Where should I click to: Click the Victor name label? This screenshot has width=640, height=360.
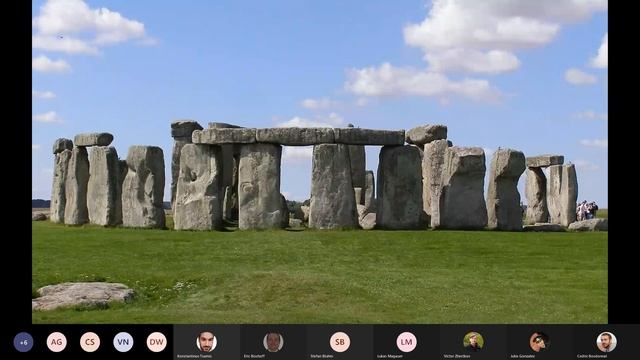click(x=457, y=356)
